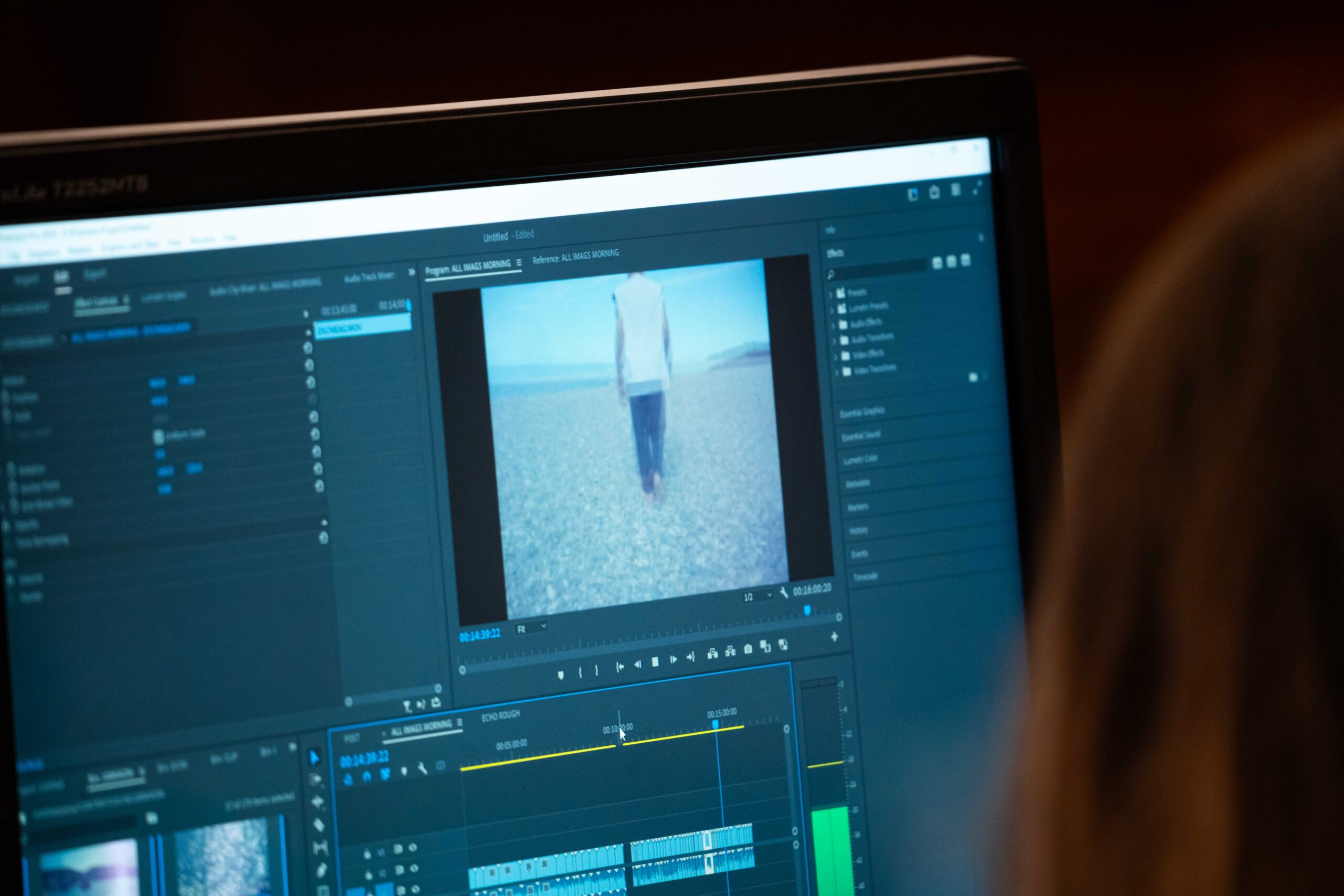The width and height of the screenshot is (1344, 896).
Task: Stop playback in Program monitor
Action: [655, 662]
